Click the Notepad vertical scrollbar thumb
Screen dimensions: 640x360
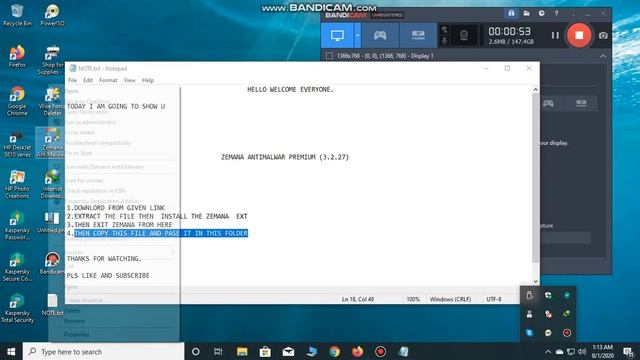tap(535, 178)
